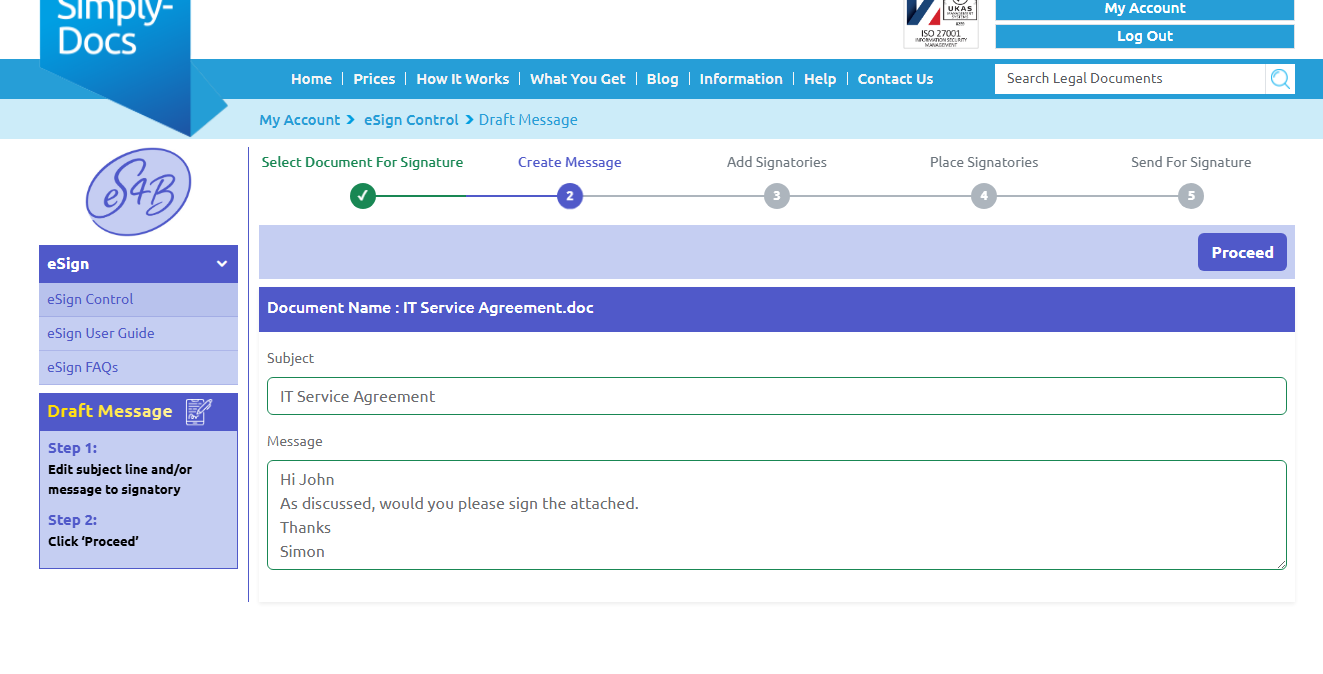1323x674 pixels.
Task: Click the e4B eSign logo
Action: coord(138,192)
